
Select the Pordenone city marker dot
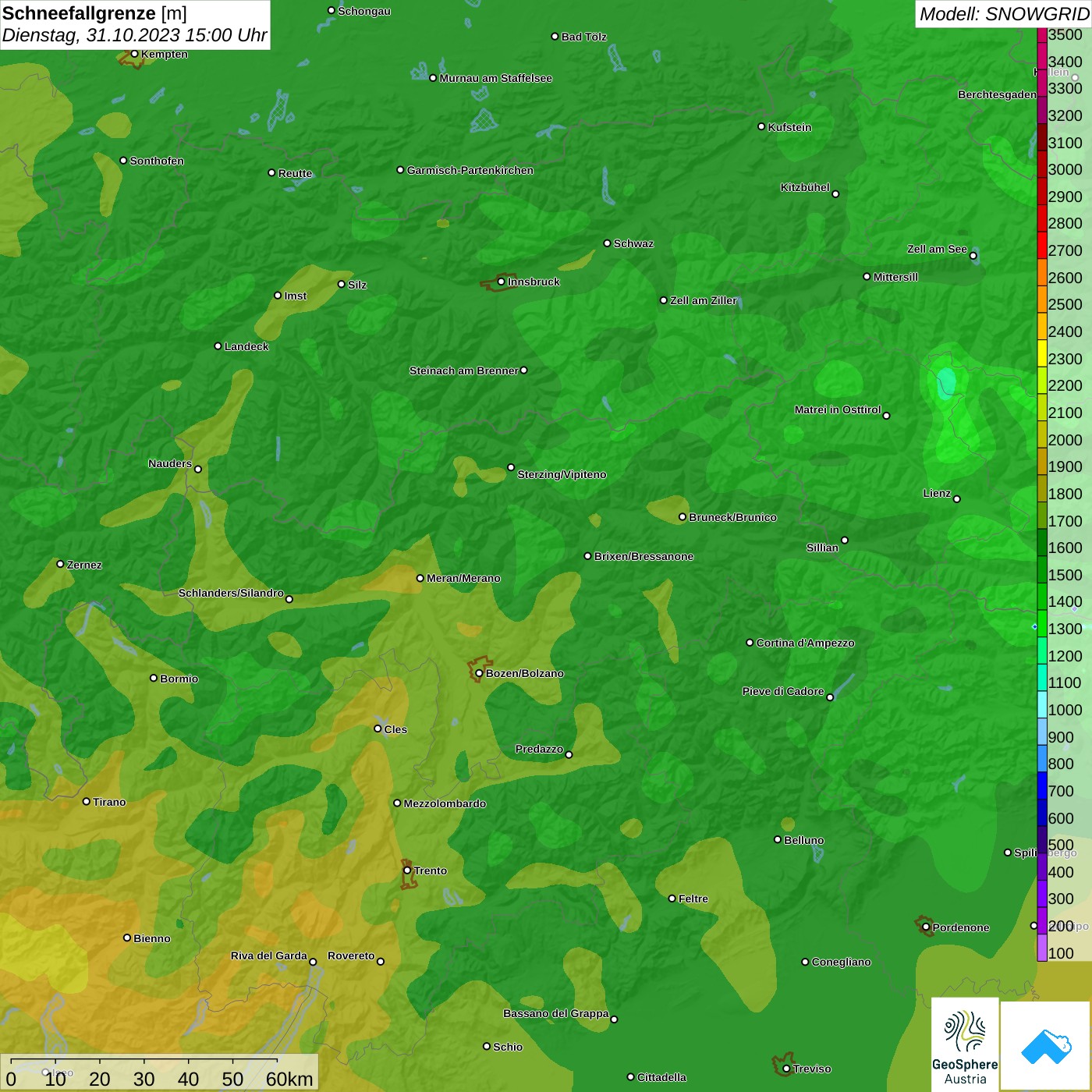926,927
